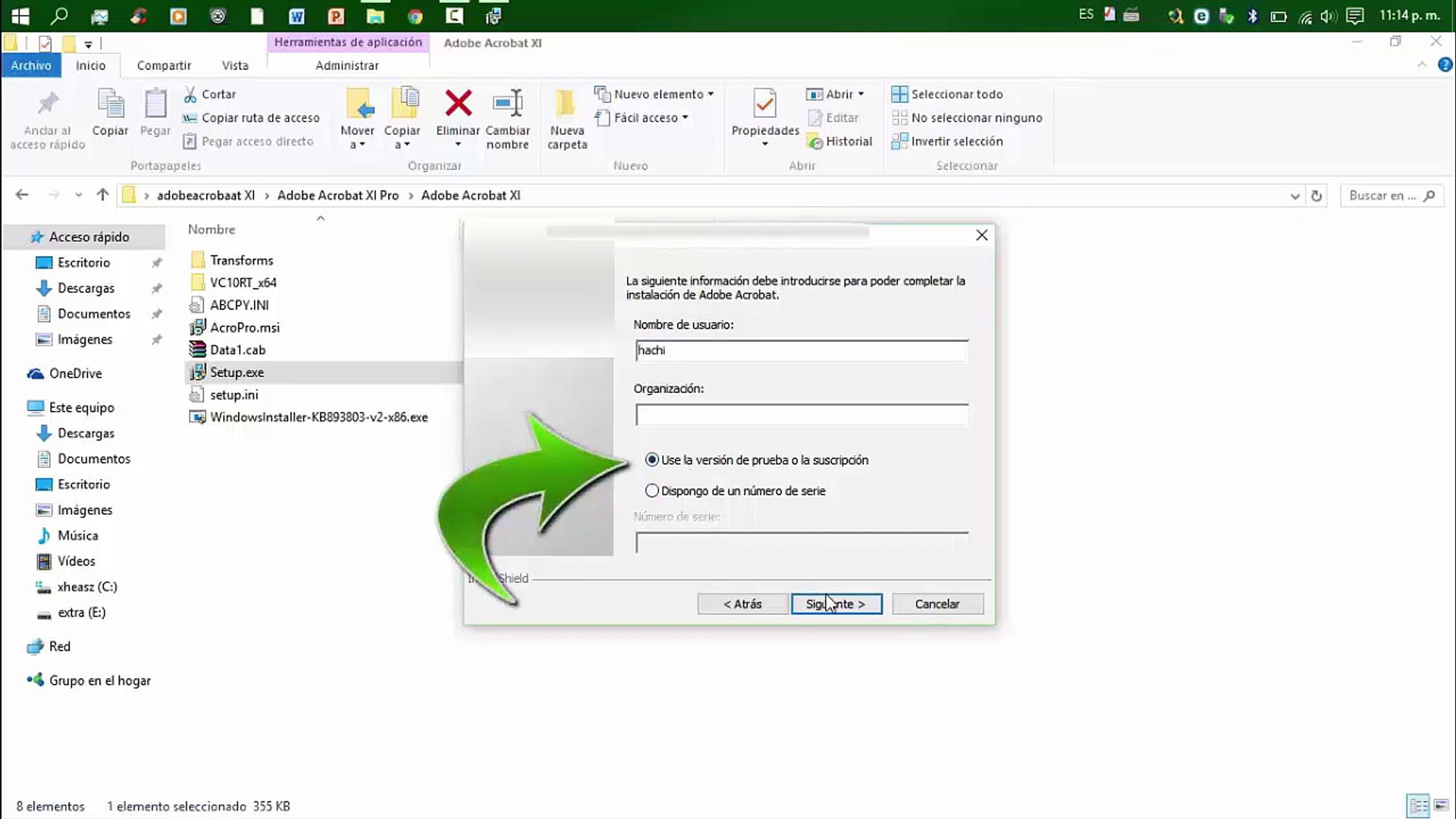Unpin Descargas from Acceso rápido

157,288
